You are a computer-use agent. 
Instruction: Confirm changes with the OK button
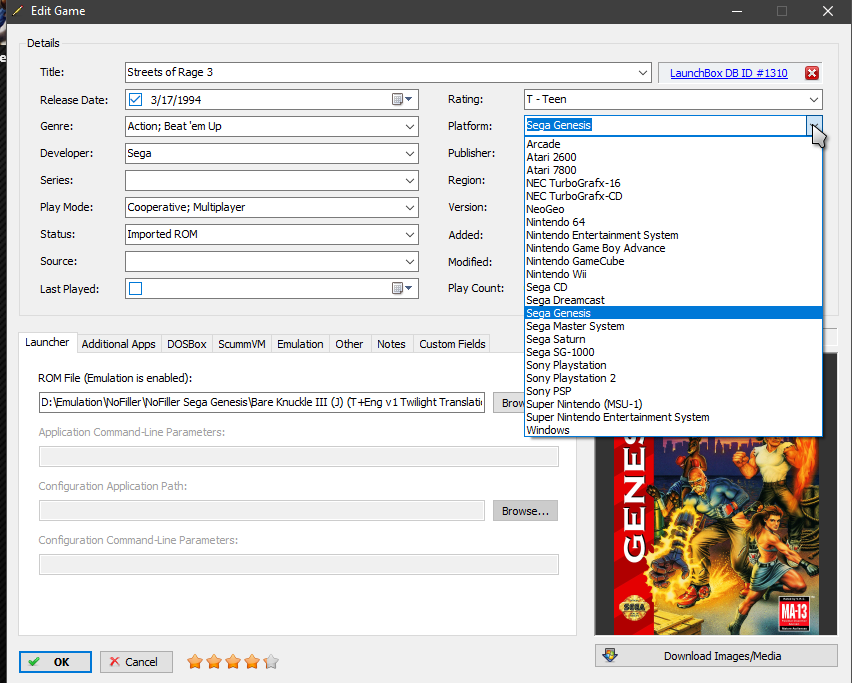click(x=55, y=662)
